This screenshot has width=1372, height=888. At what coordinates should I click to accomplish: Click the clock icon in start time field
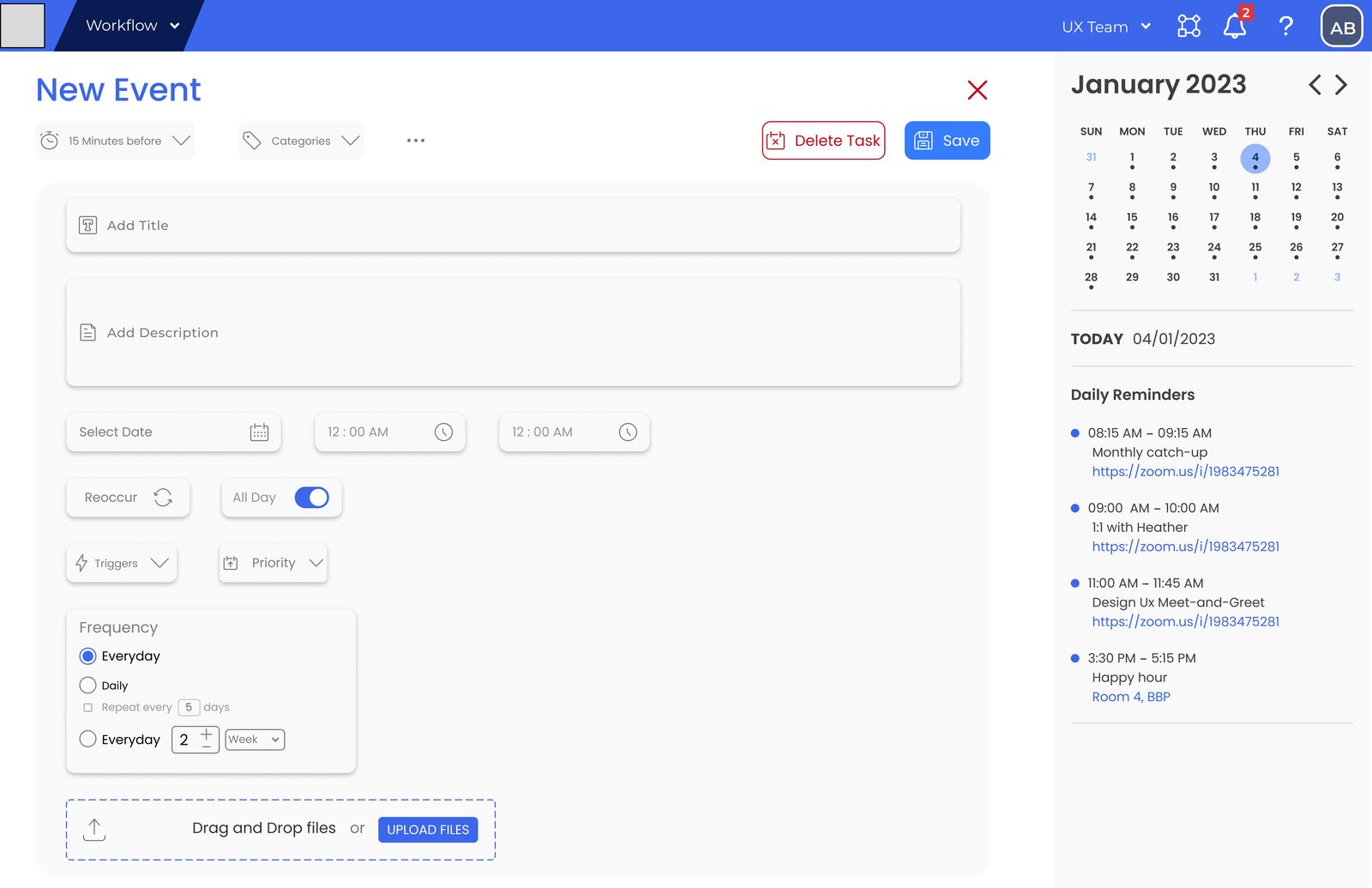coord(443,432)
